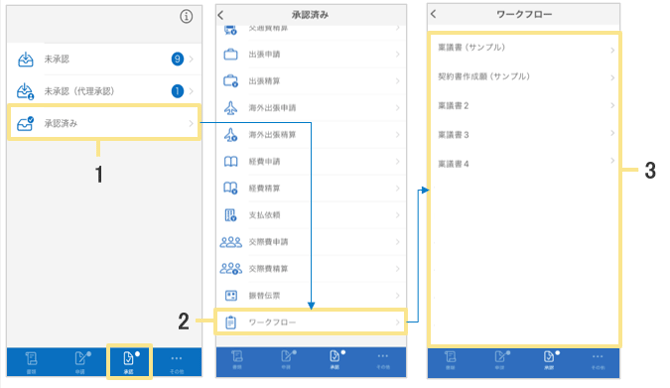This screenshot has width=670, height=388.
Task: Click the 未承認 badge showing 9
Action: pyautogui.click(x=177, y=59)
